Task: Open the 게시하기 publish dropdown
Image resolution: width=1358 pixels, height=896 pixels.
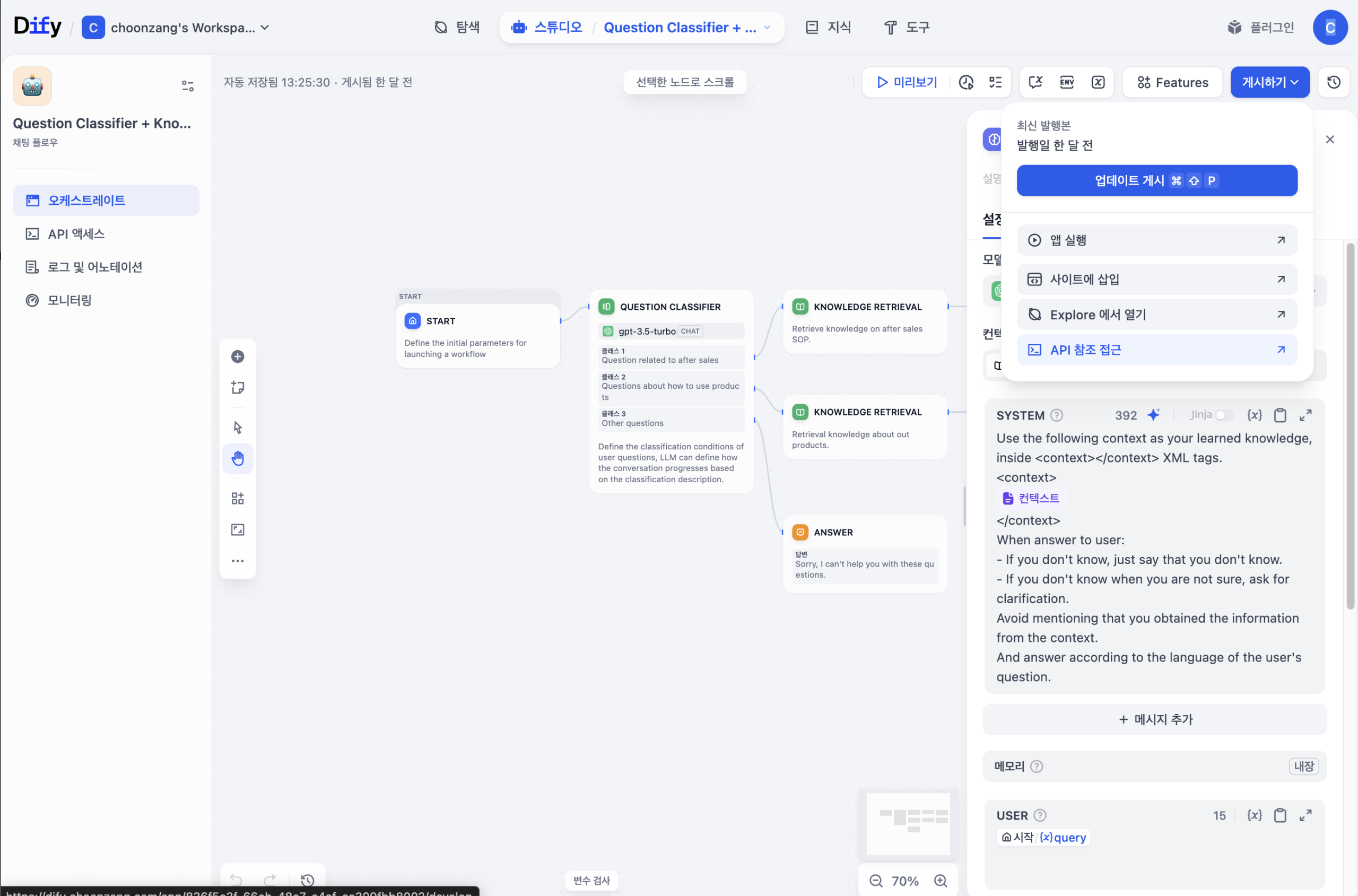Action: tap(1269, 82)
